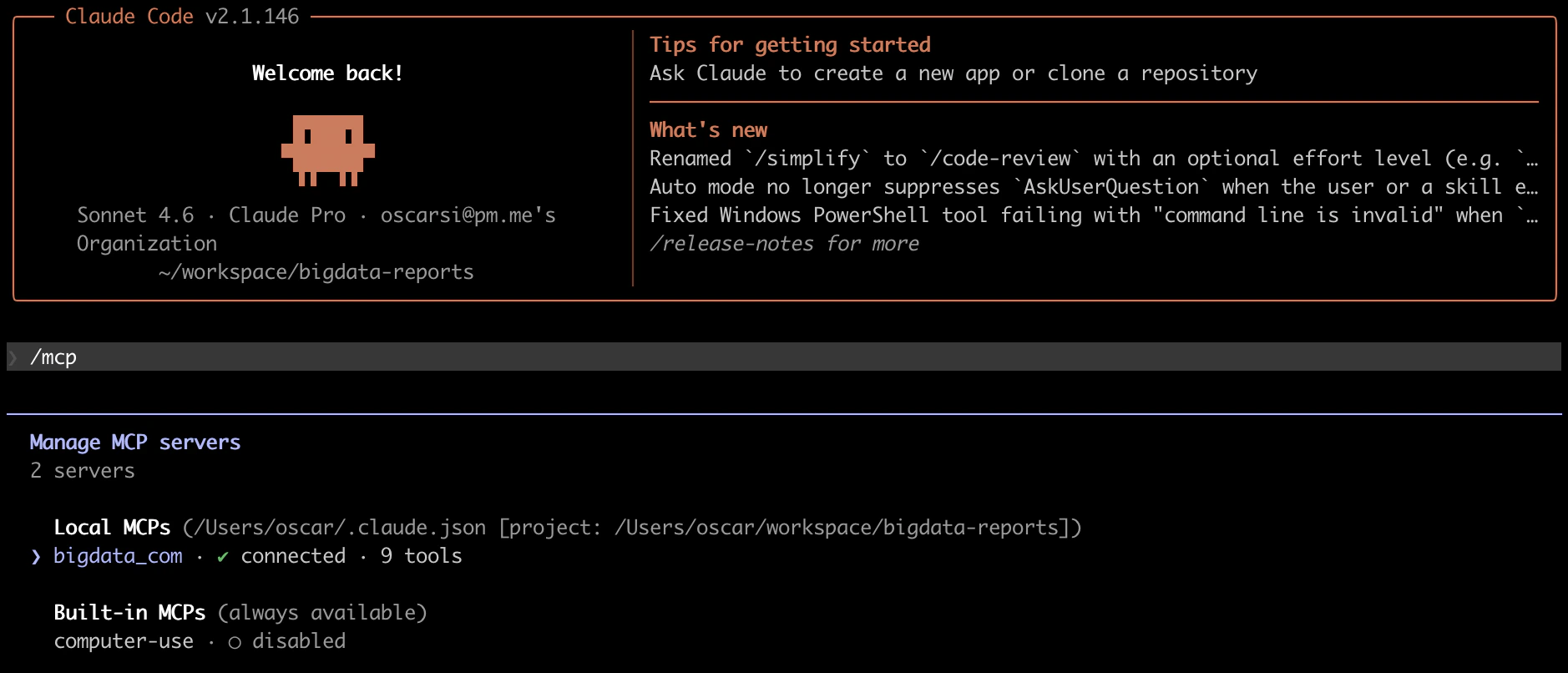Click the prompt chevron before /mcp
This screenshot has height=673, width=1568.
(x=13, y=357)
